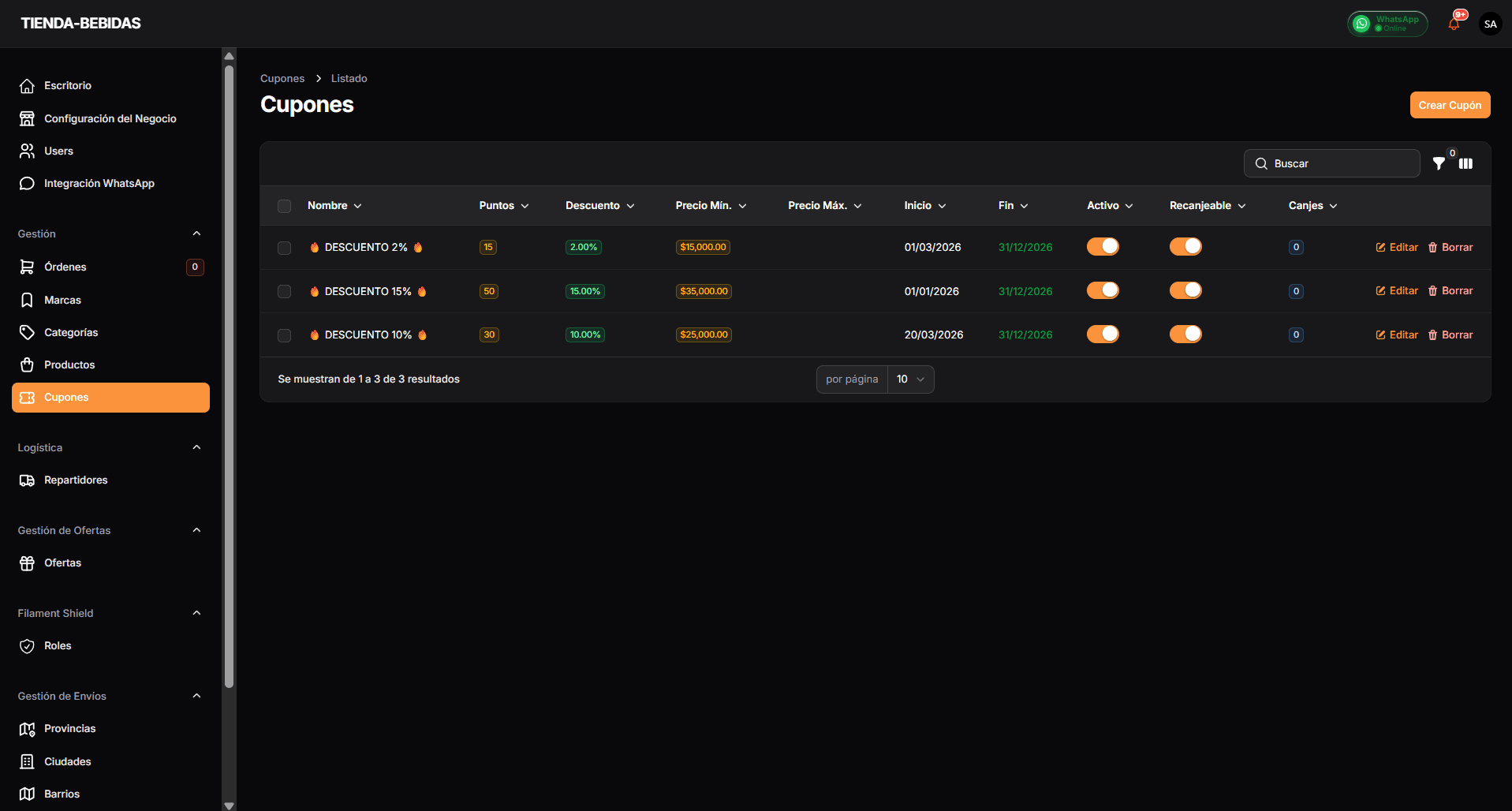The image size is (1512, 811).
Task: Go to Productos in the sidebar
Action: click(x=69, y=364)
